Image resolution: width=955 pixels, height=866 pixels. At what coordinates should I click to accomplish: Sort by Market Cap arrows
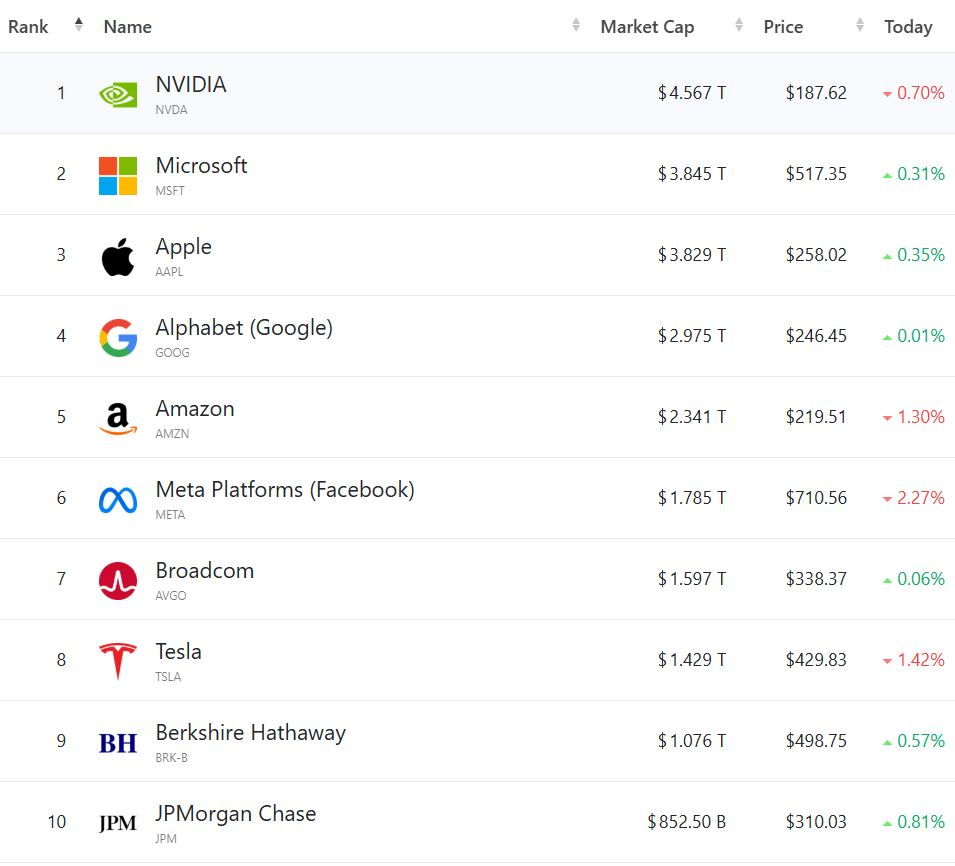coord(739,26)
